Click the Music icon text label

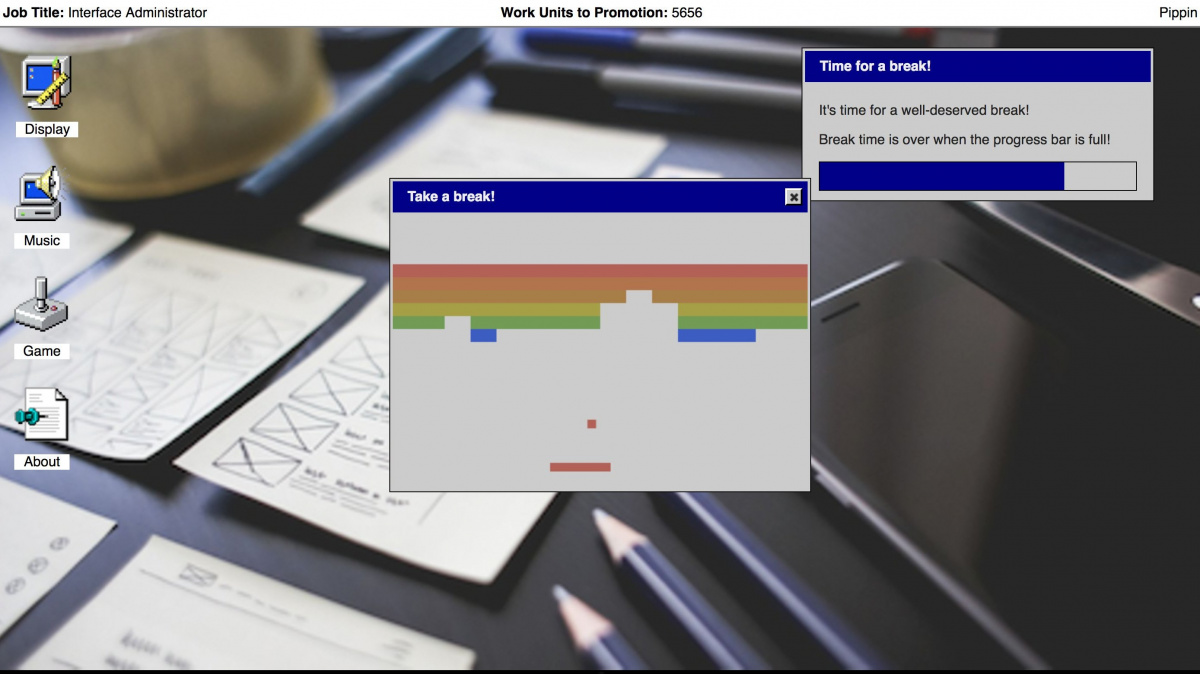(42, 240)
